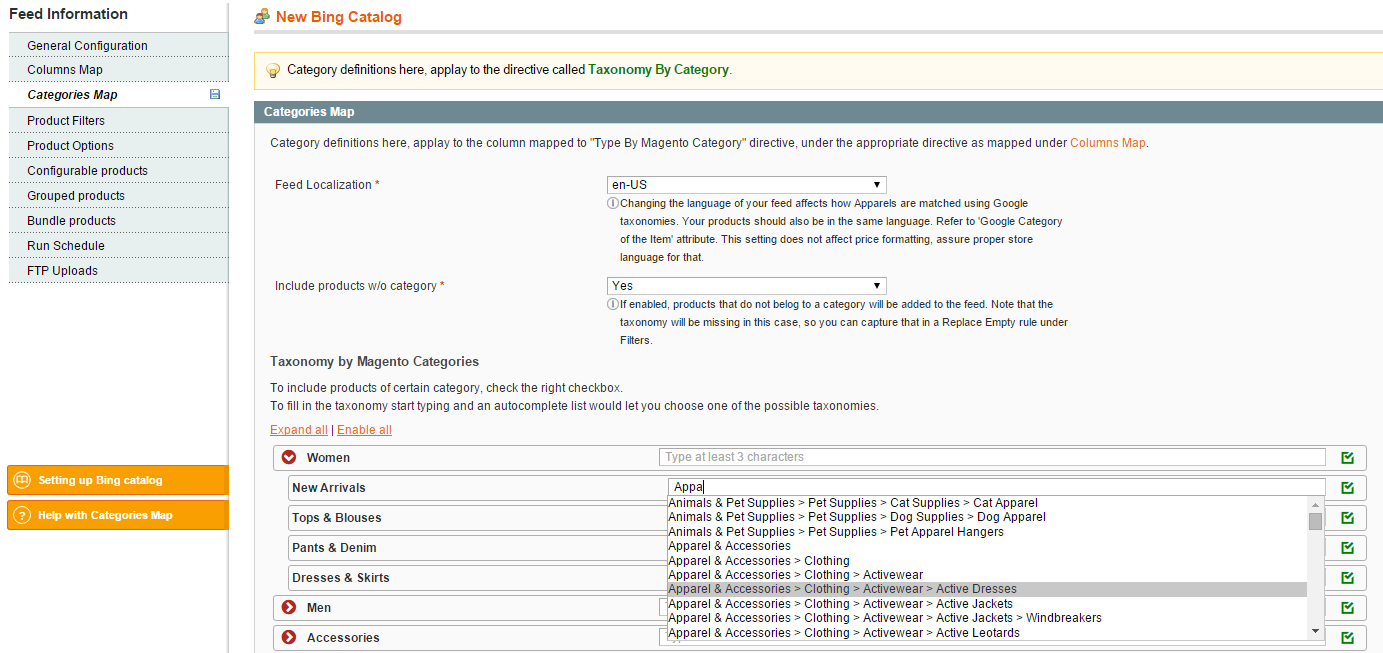The width and height of the screenshot is (1383, 653).
Task: Open the FTP Uploads tab
Action: click(x=118, y=270)
